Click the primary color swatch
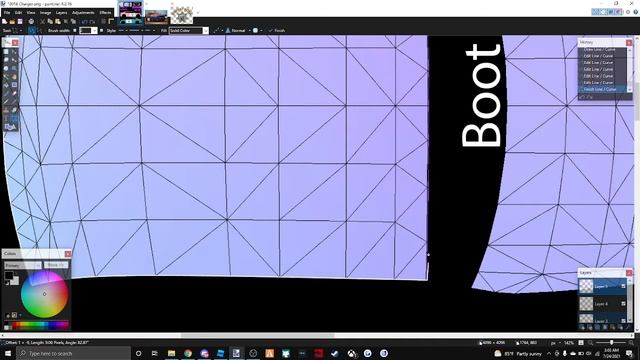 pyautogui.click(x=9, y=276)
